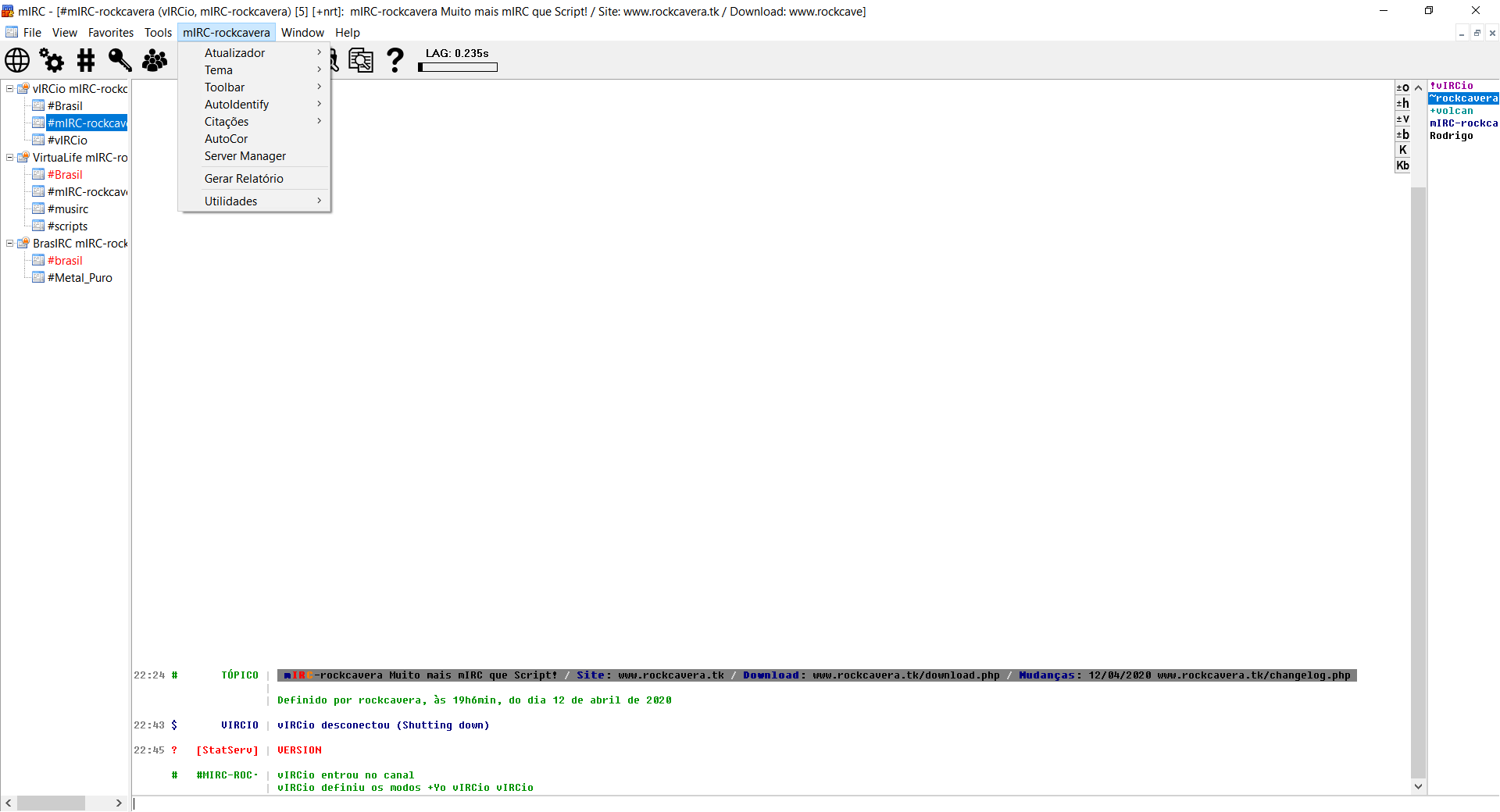Click the #Metal_Puro channel window icon

(x=38, y=277)
